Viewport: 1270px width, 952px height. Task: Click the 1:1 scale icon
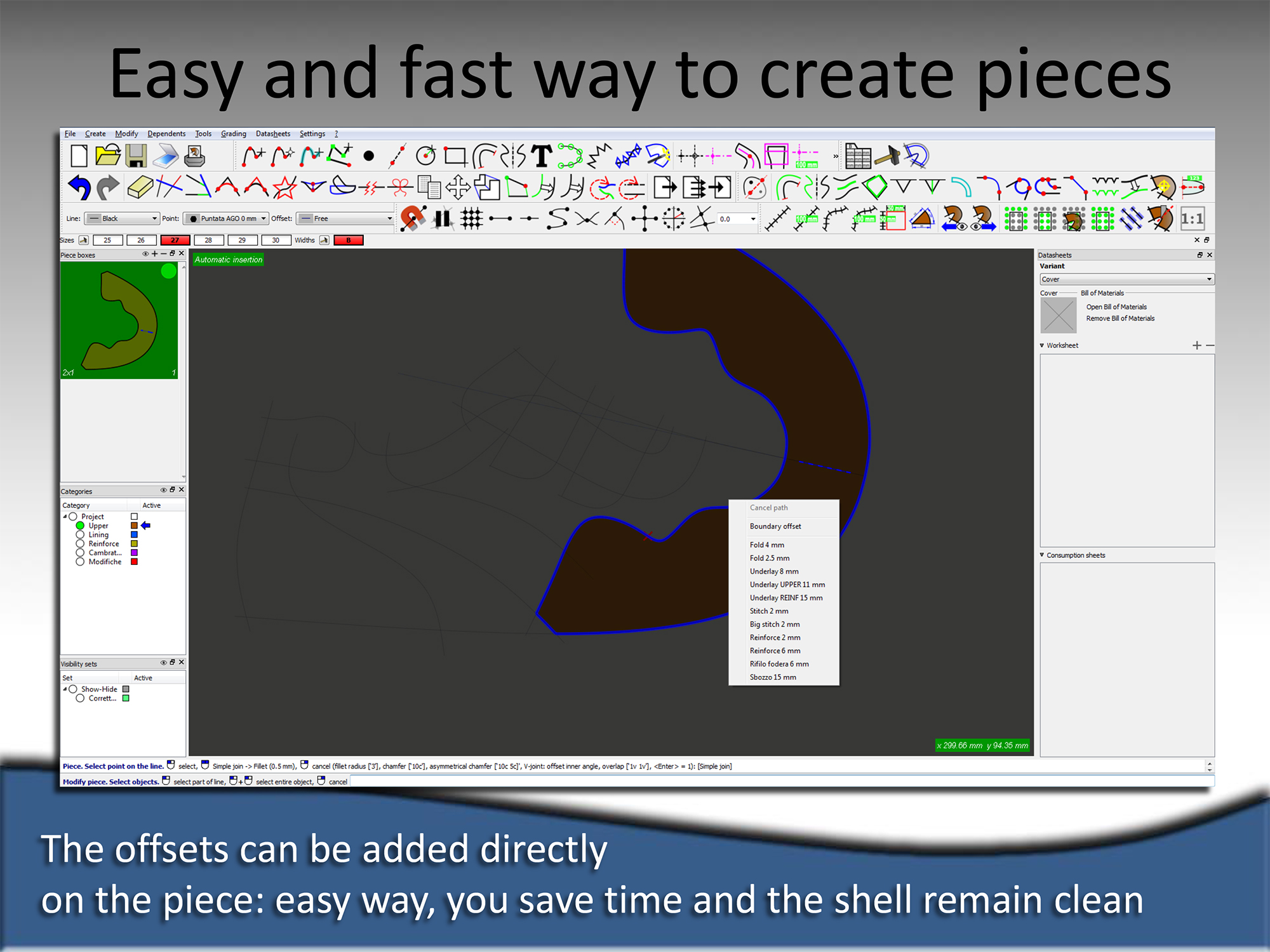click(x=1192, y=219)
